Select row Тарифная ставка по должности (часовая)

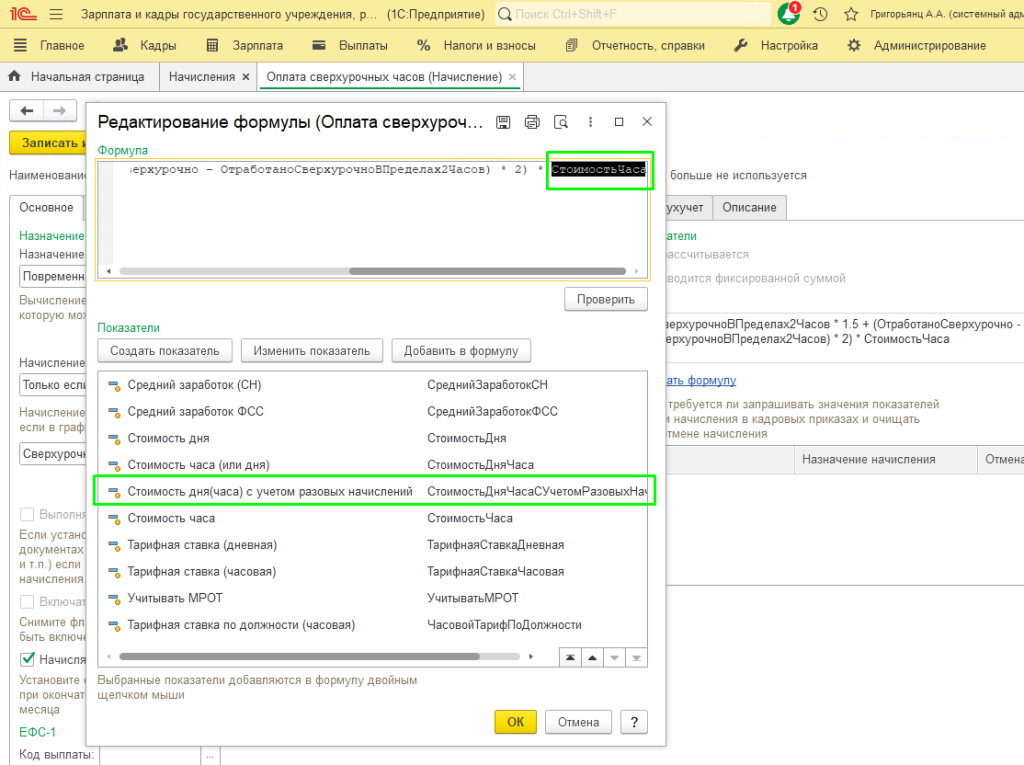click(373, 625)
